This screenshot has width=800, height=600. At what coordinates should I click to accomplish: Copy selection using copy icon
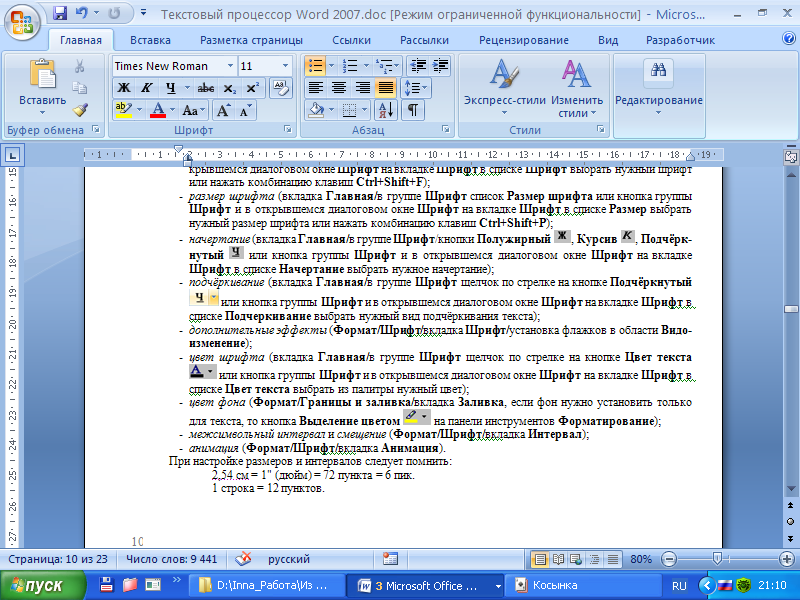coord(80,88)
